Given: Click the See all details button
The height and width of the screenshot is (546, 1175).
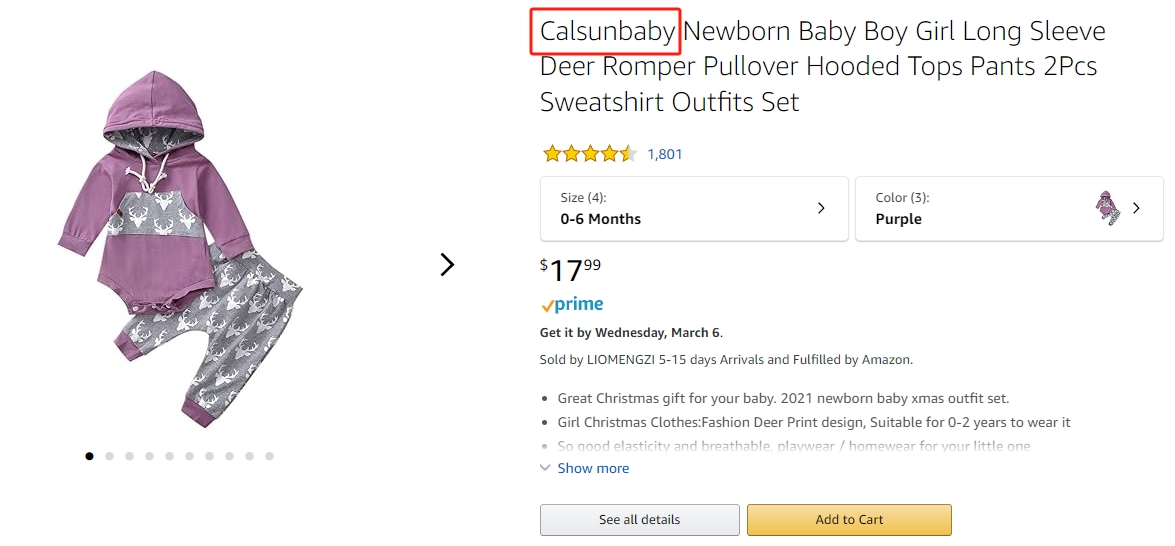Looking at the screenshot, I should click(x=639, y=519).
